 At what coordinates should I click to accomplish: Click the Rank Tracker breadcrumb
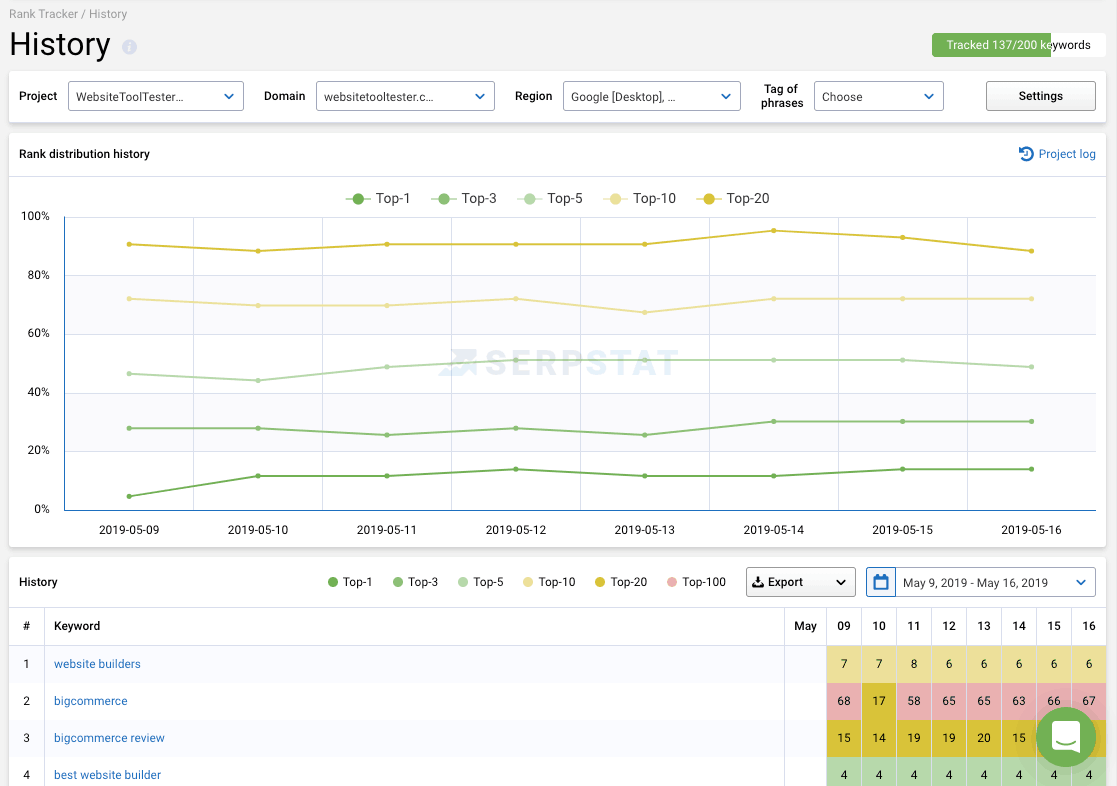pyautogui.click(x=43, y=14)
